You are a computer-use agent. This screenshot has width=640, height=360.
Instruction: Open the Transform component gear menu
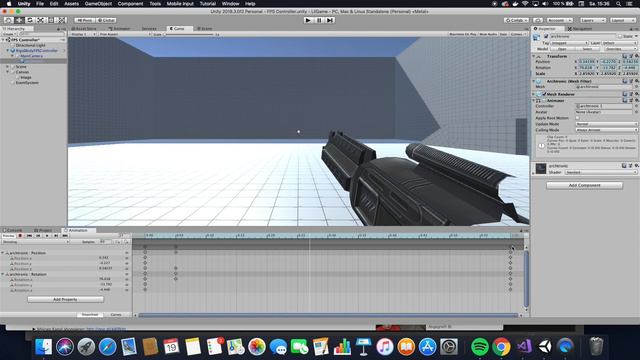636,56
